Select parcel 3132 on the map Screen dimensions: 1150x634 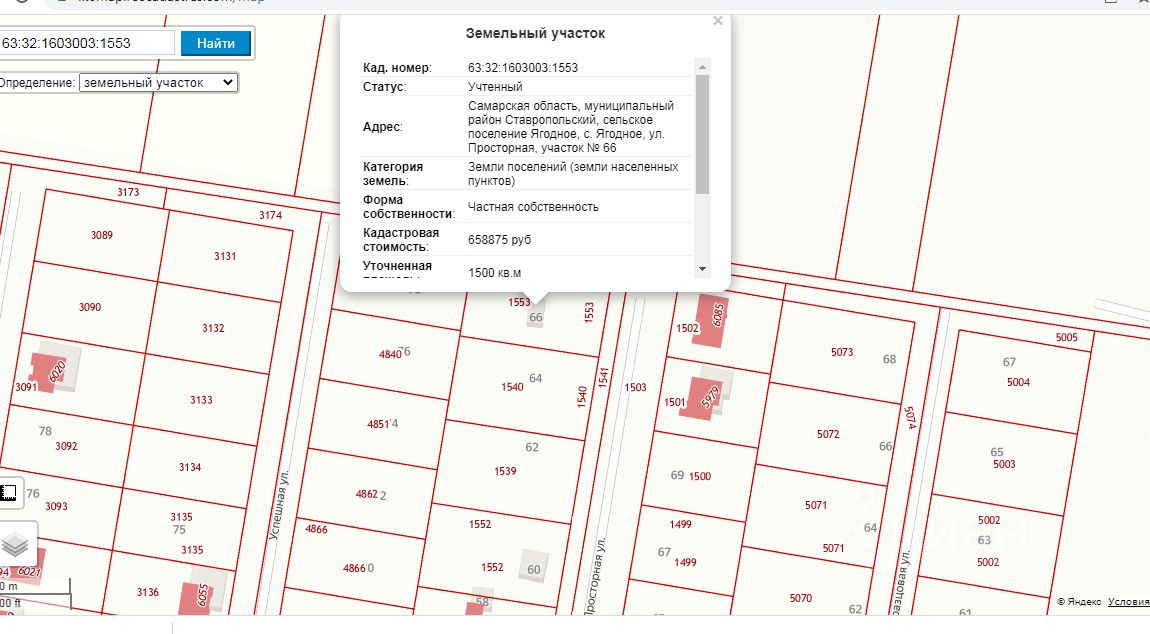(x=213, y=328)
